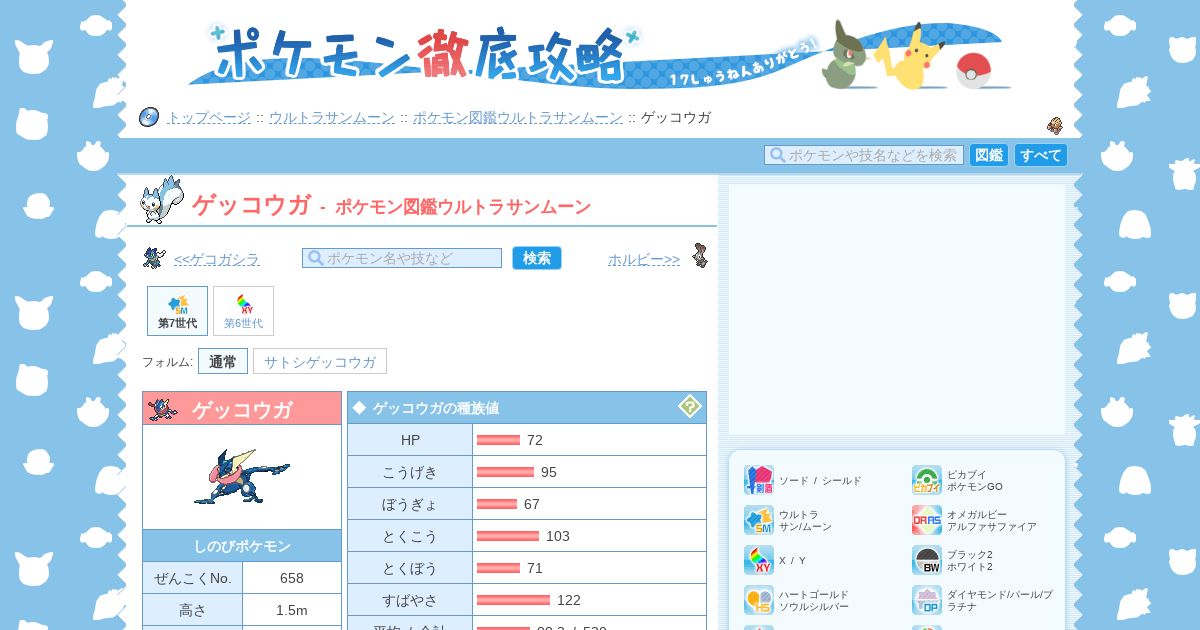Click the X / Y game icon in the sidebar
Screen dimensions: 1200x630
pyautogui.click(x=758, y=560)
